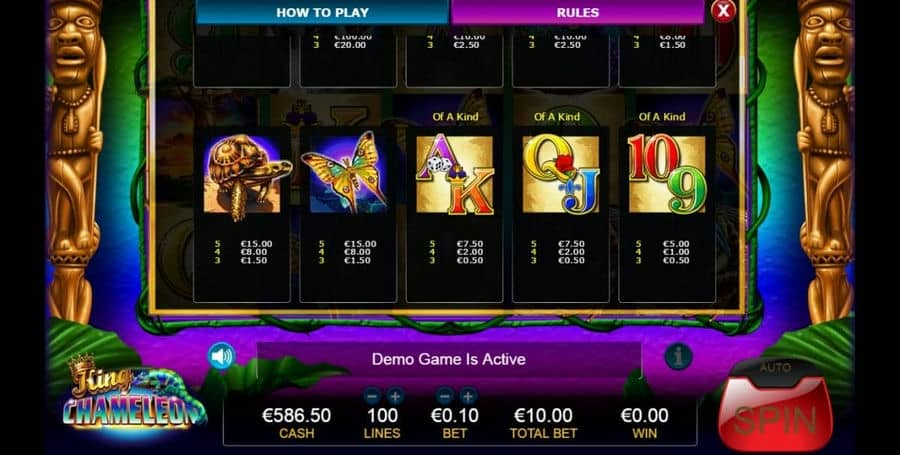
Task: Toggle AUTO spin above the SPIN button
Action: coord(775,367)
